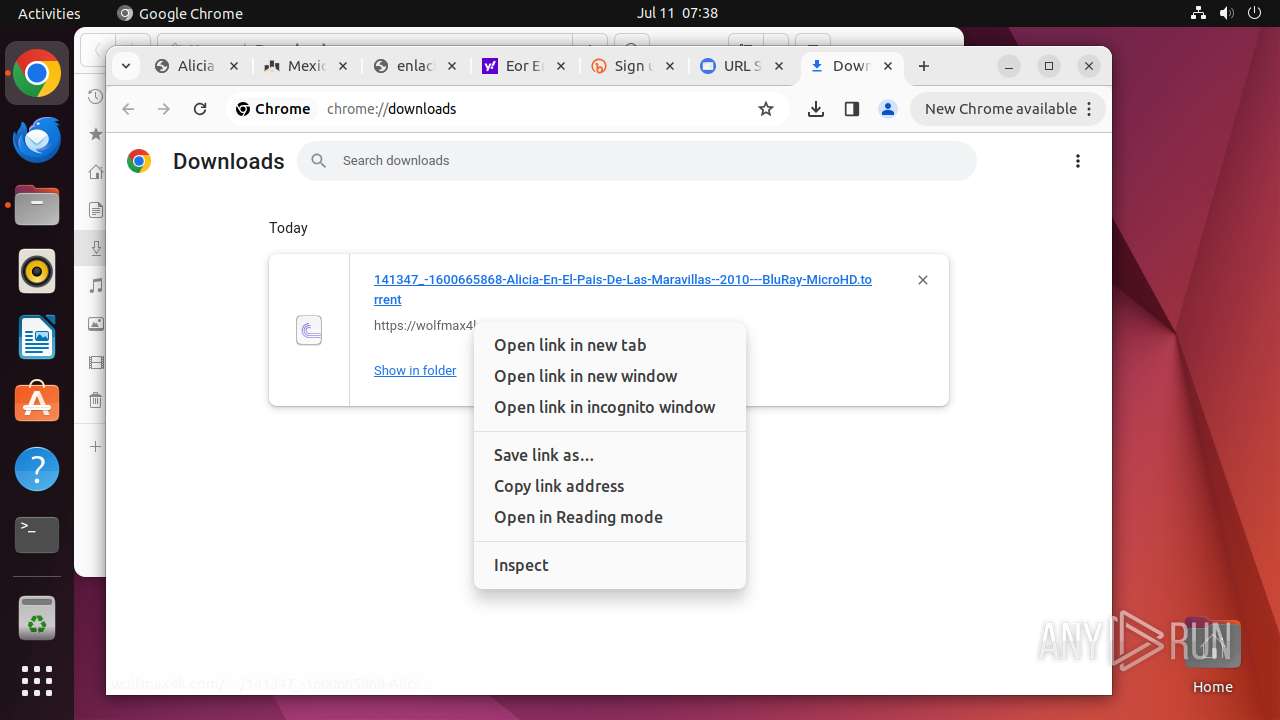The height and width of the screenshot is (720, 1280).
Task: Open the downloads tray icon in toolbar
Action: point(816,109)
